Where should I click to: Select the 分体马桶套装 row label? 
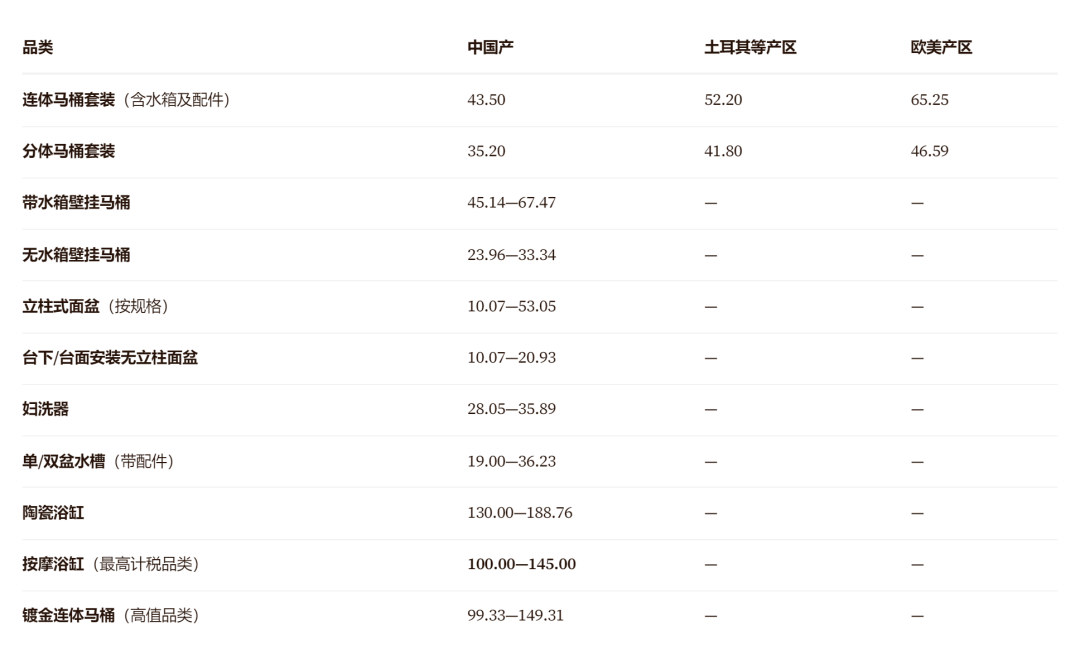(x=68, y=152)
